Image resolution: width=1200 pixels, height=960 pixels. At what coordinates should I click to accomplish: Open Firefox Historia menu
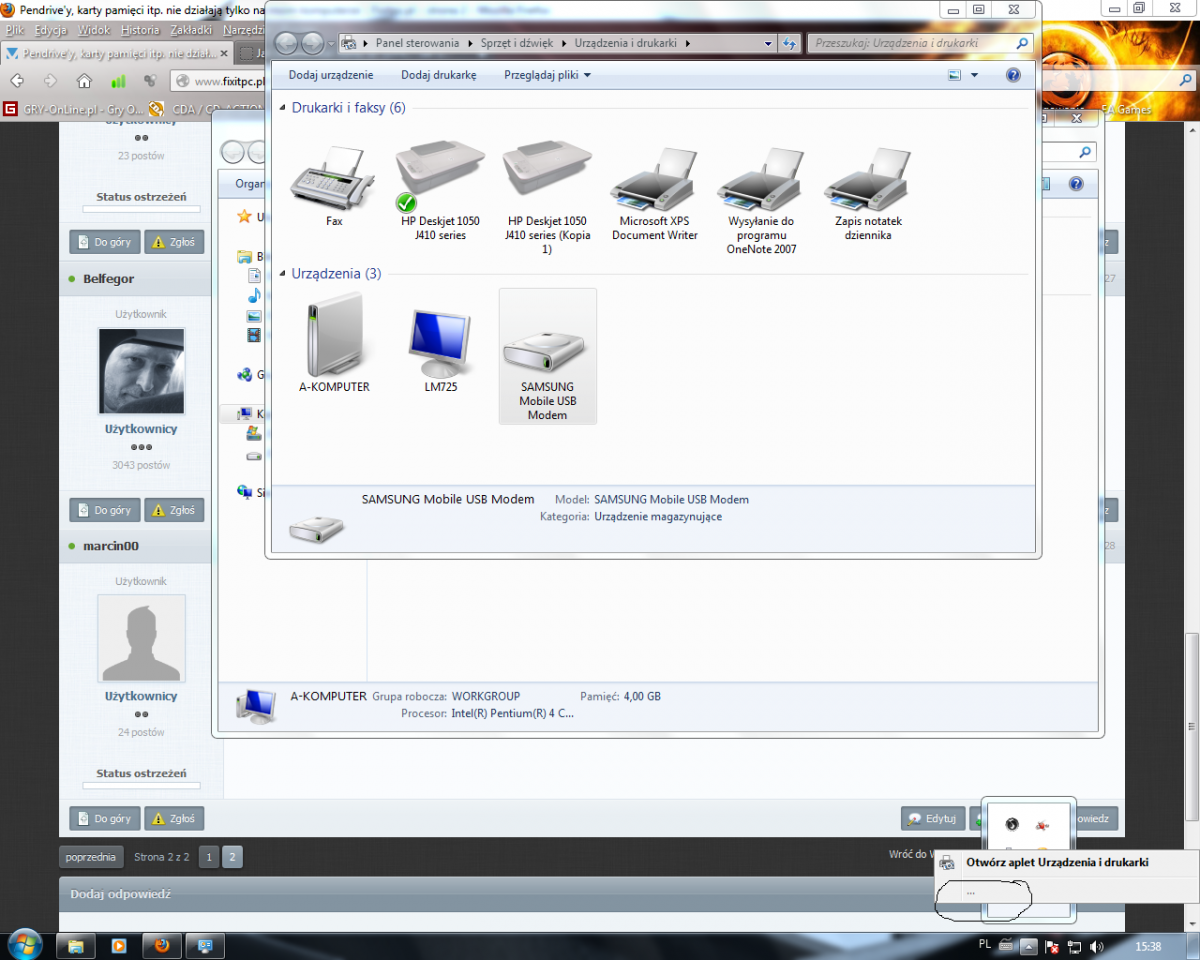[x=140, y=30]
